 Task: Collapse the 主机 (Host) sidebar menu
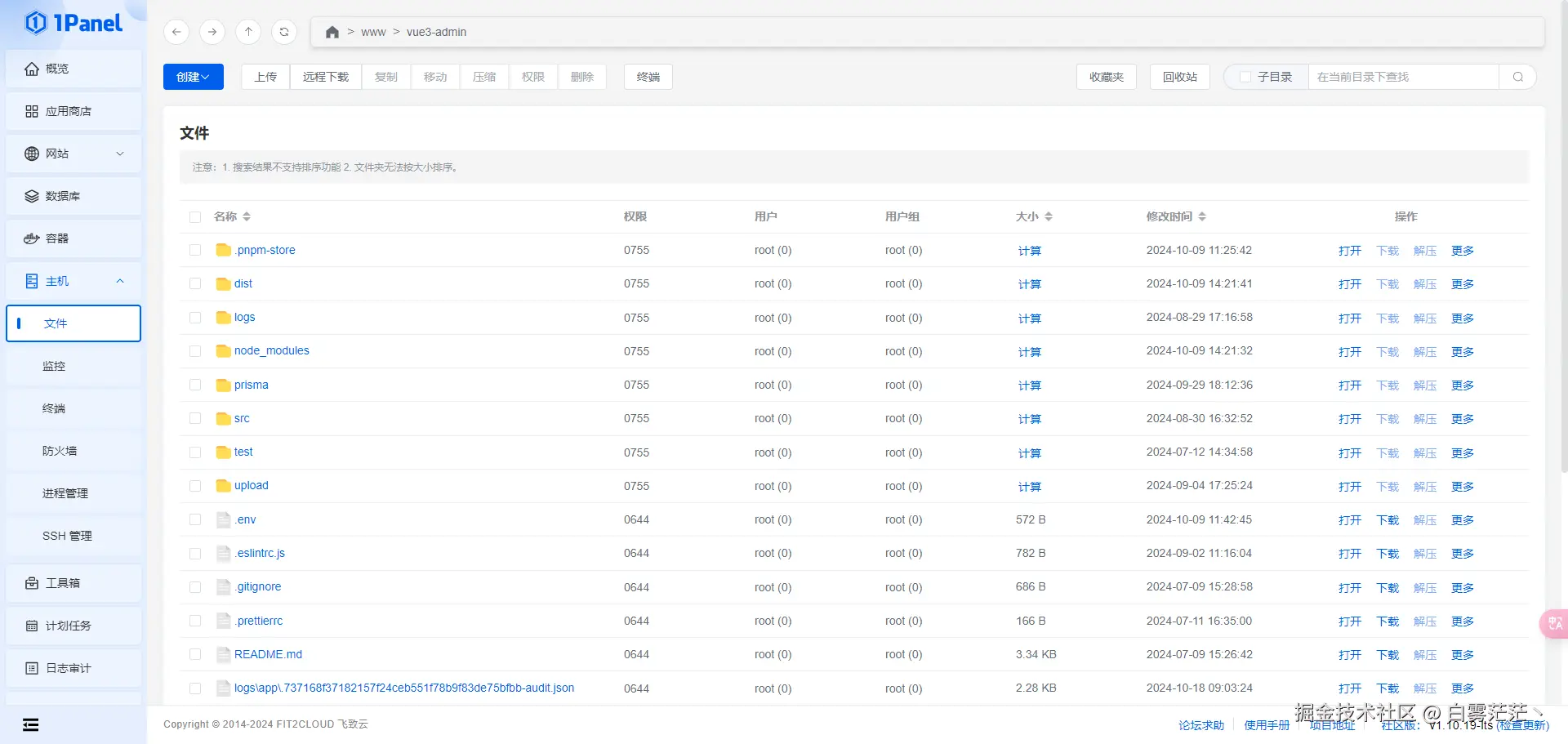coord(73,281)
